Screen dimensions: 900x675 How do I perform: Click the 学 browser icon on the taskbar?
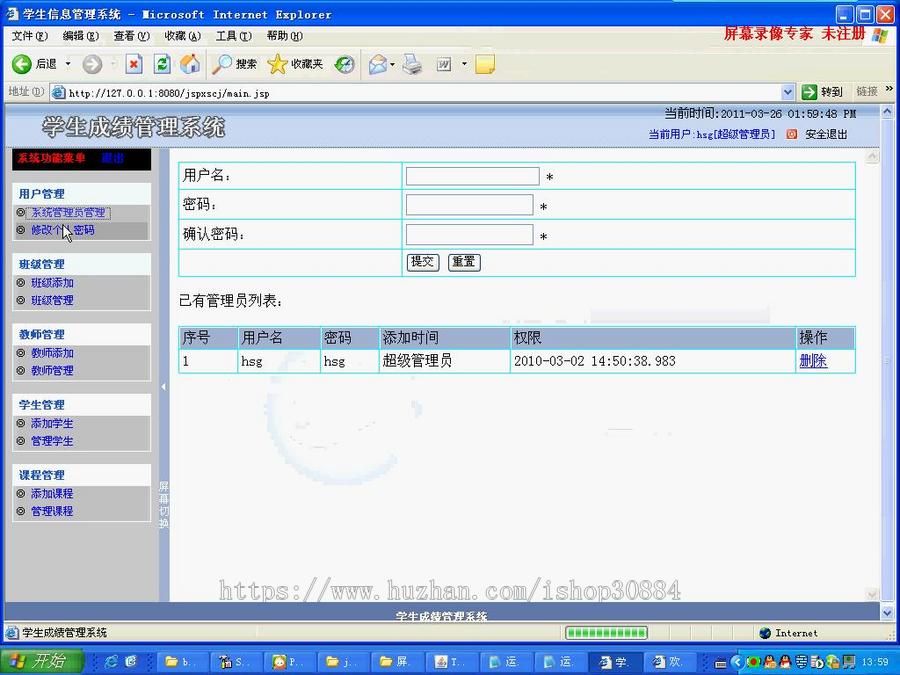(614, 662)
